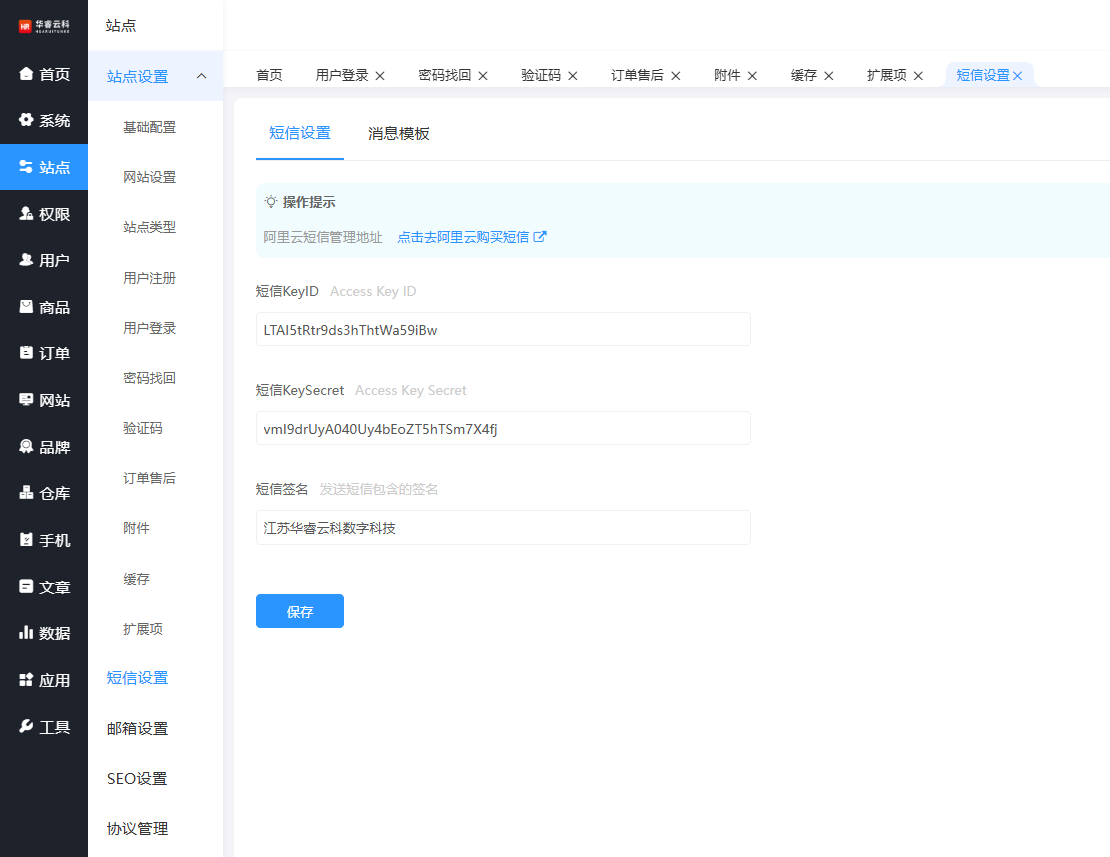
Task: Click the home icon beside 首页 in sidebar
Action: (x=26, y=74)
